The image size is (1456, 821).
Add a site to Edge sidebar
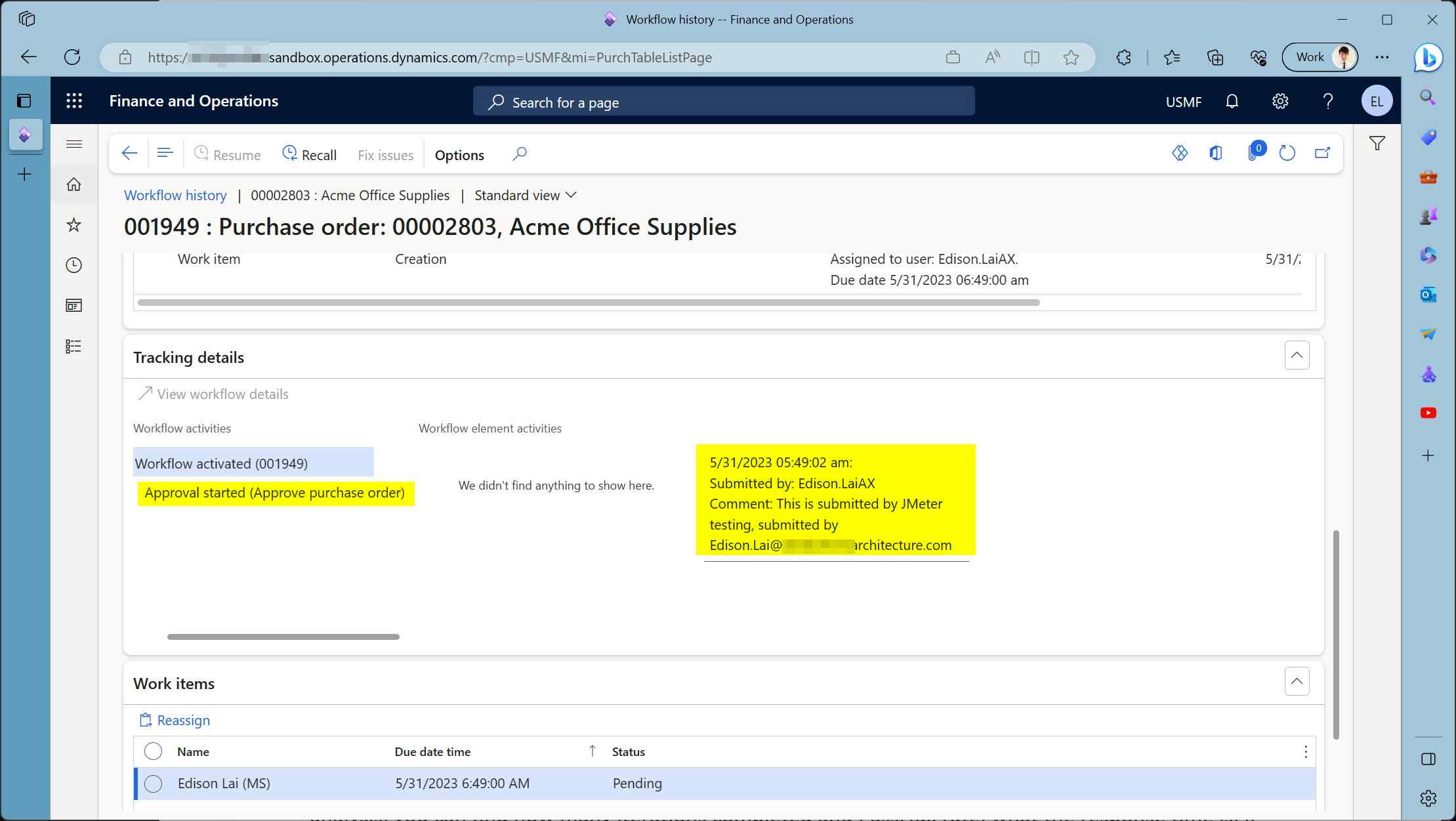[1428, 455]
